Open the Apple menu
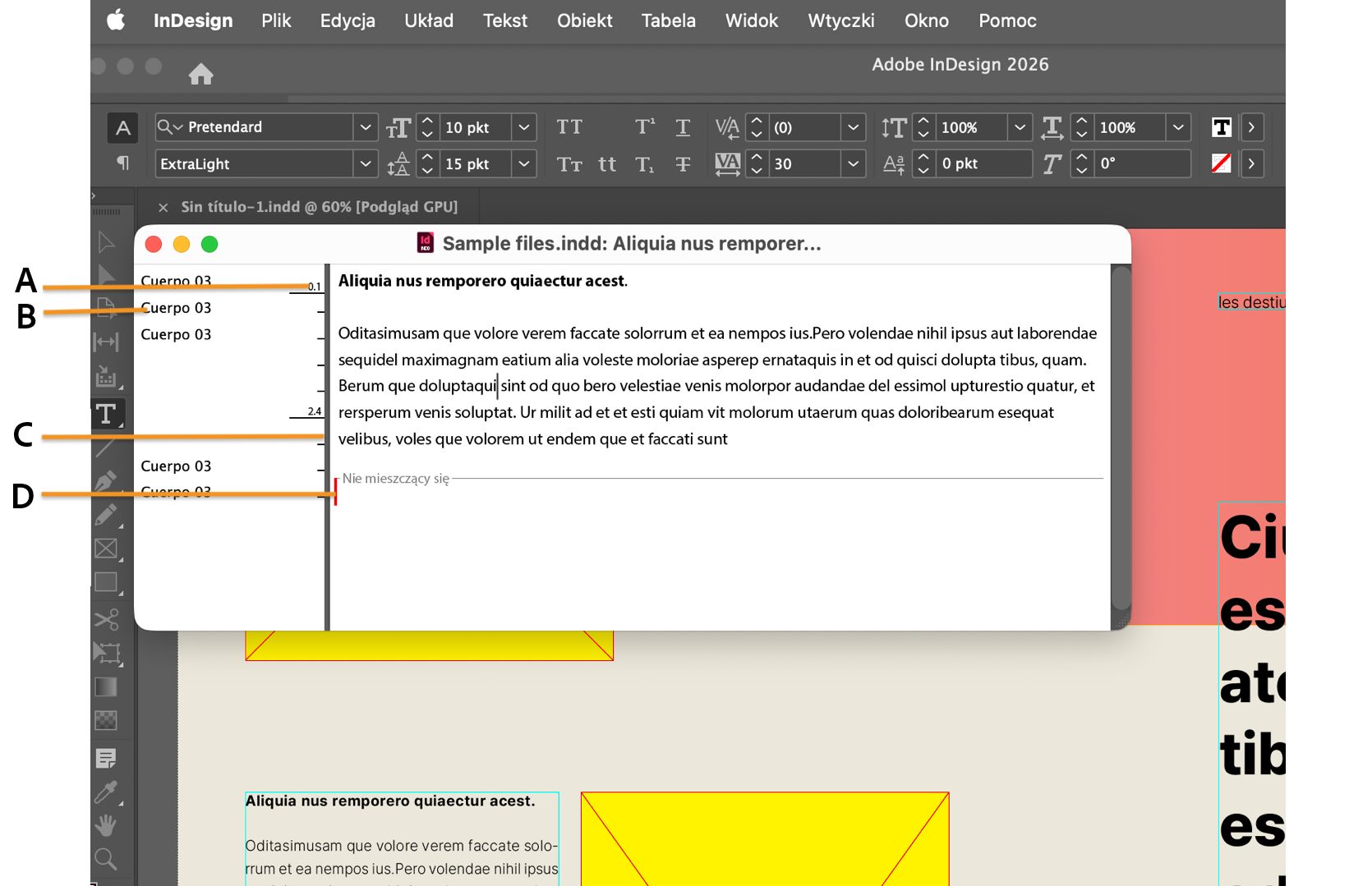This screenshot has height=886, width=1372. tap(116, 21)
